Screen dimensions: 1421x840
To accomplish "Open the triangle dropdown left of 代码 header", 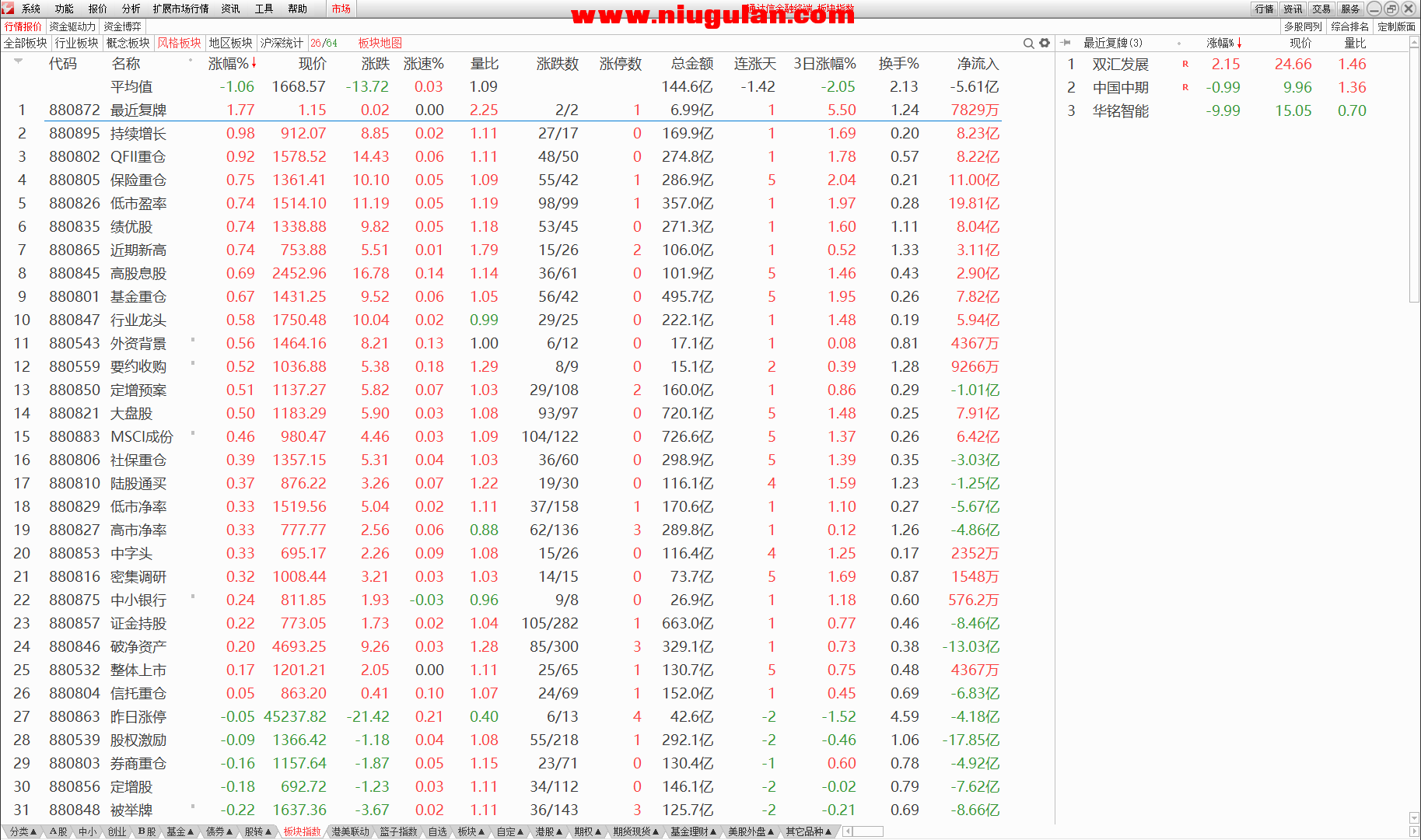I will [17, 61].
